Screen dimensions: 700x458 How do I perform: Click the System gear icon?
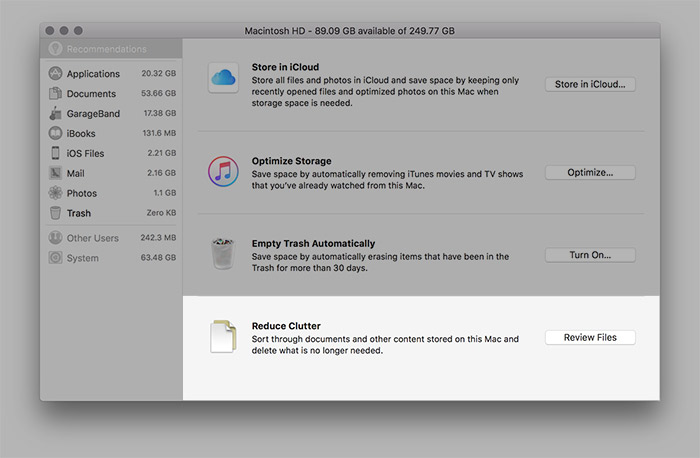(55, 258)
